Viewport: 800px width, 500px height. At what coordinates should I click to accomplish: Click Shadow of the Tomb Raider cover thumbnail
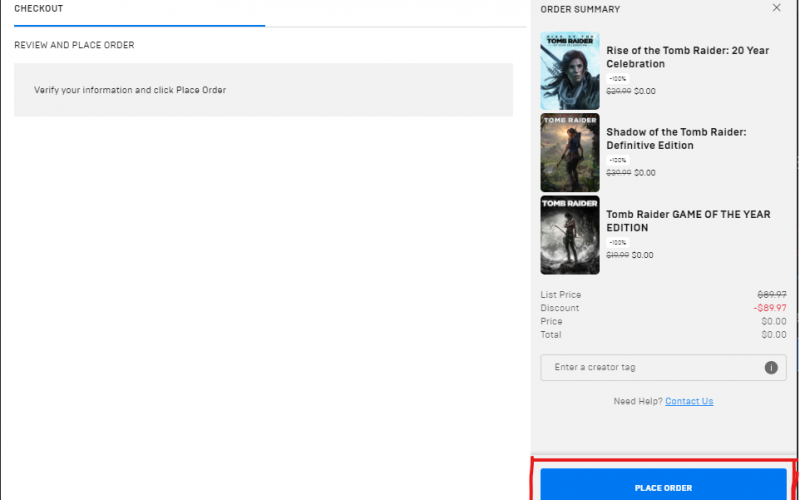tap(570, 153)
